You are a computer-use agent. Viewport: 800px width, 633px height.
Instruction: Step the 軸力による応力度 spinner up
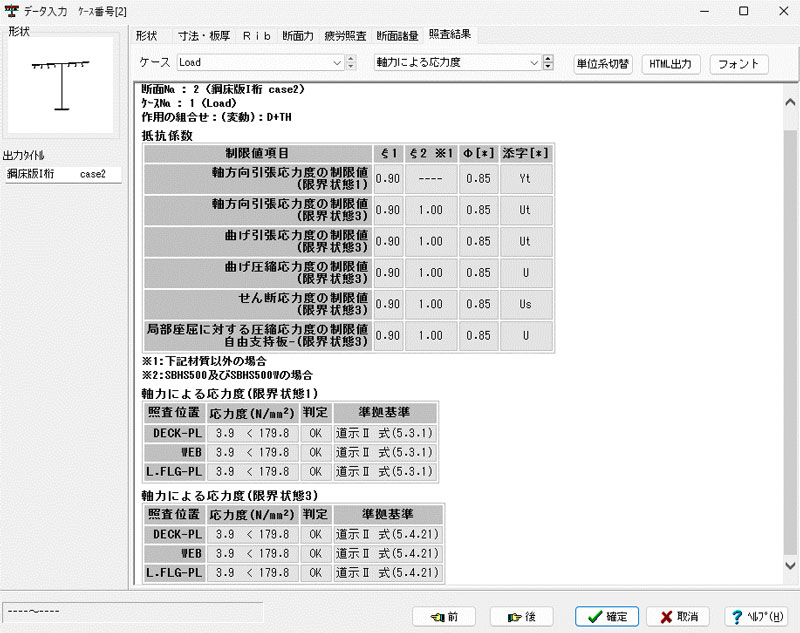(548, 59)
